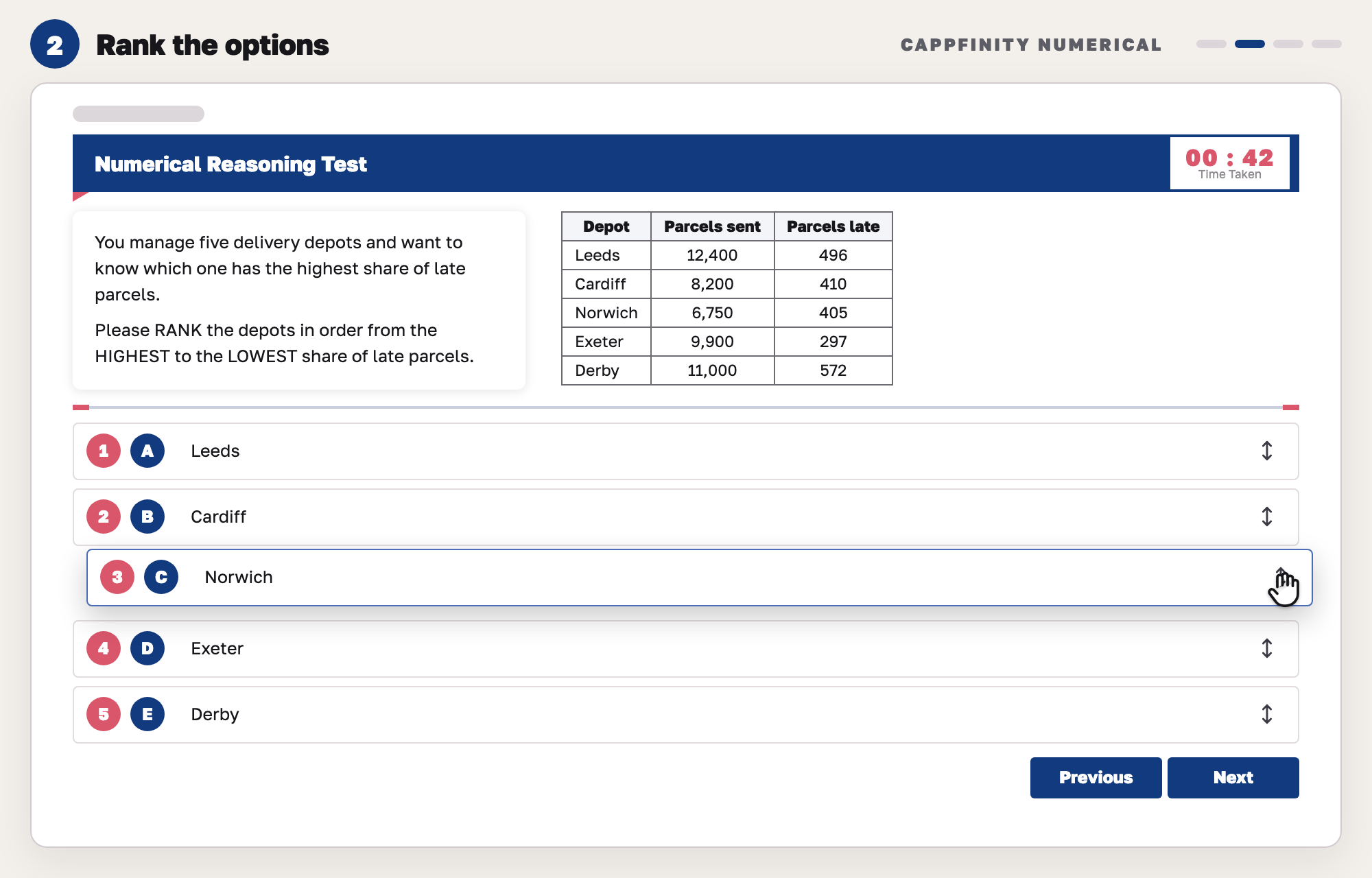Click the reorder arrow on Cardiff row
Screen dimensions: 1372x878
click(x=1267, y=517)
